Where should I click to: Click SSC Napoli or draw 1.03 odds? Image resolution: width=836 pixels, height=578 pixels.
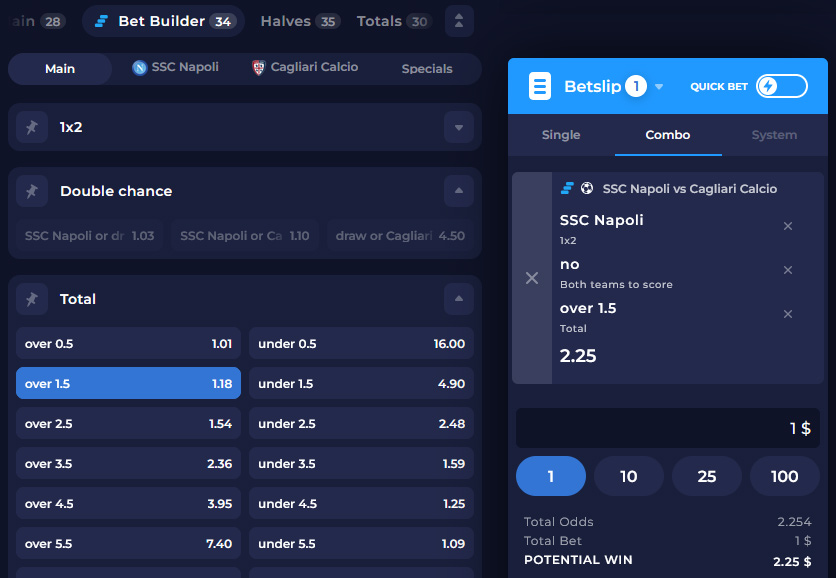click(x=90, y=236)
